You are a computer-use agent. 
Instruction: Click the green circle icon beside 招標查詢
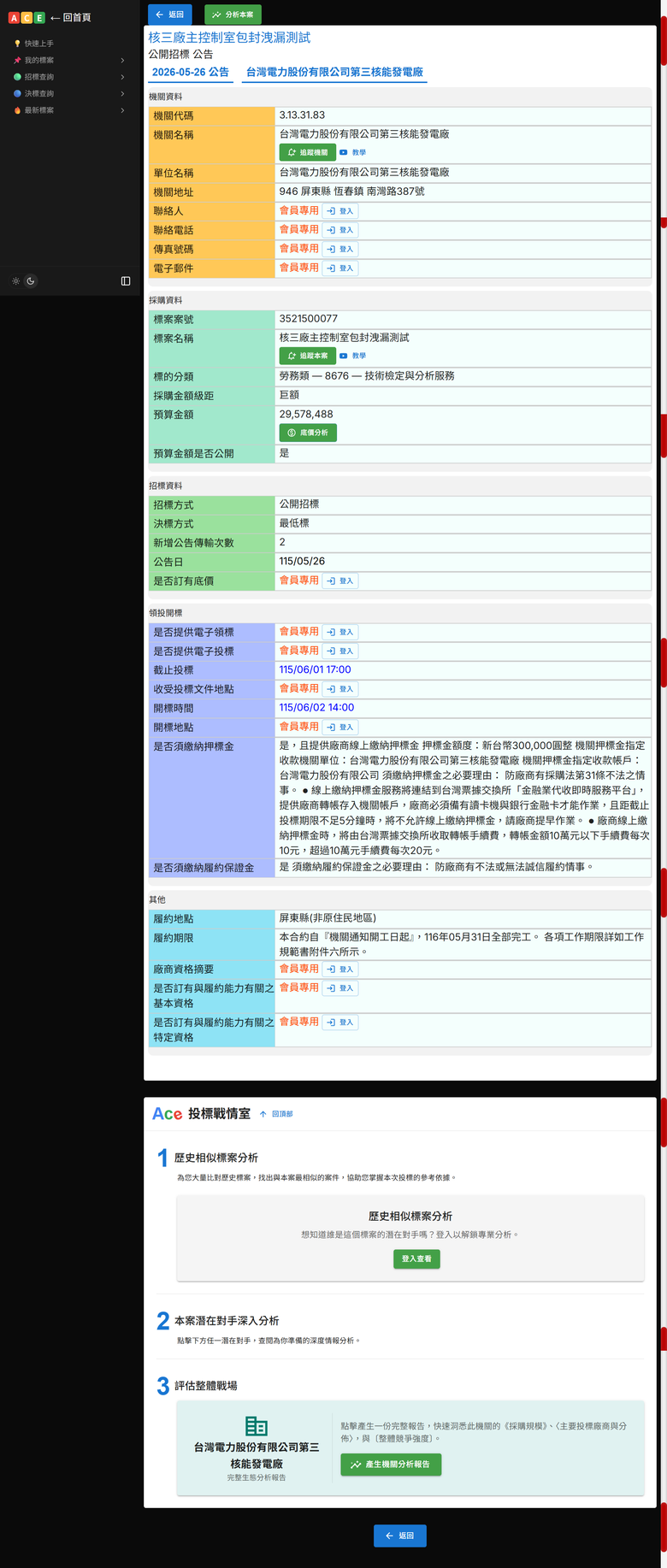17,77
